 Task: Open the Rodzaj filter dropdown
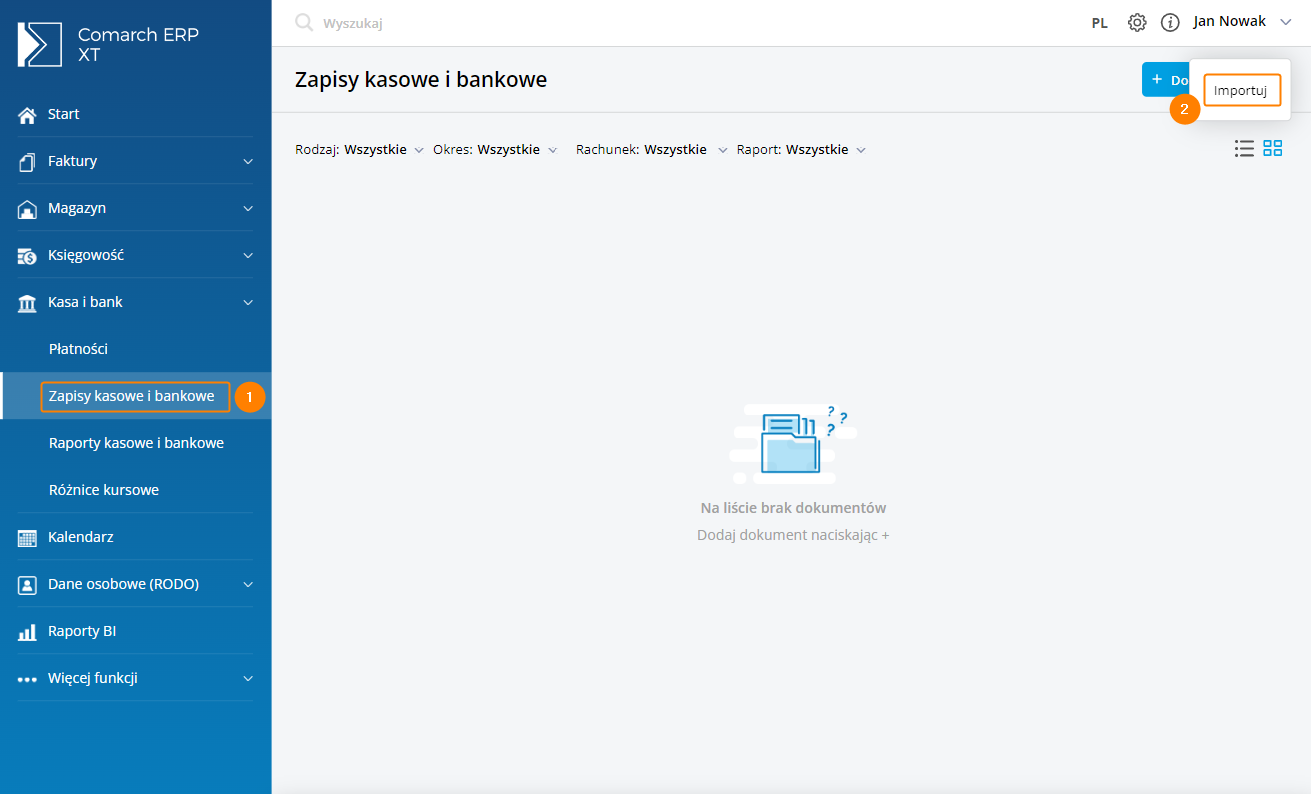pos(360,150)
